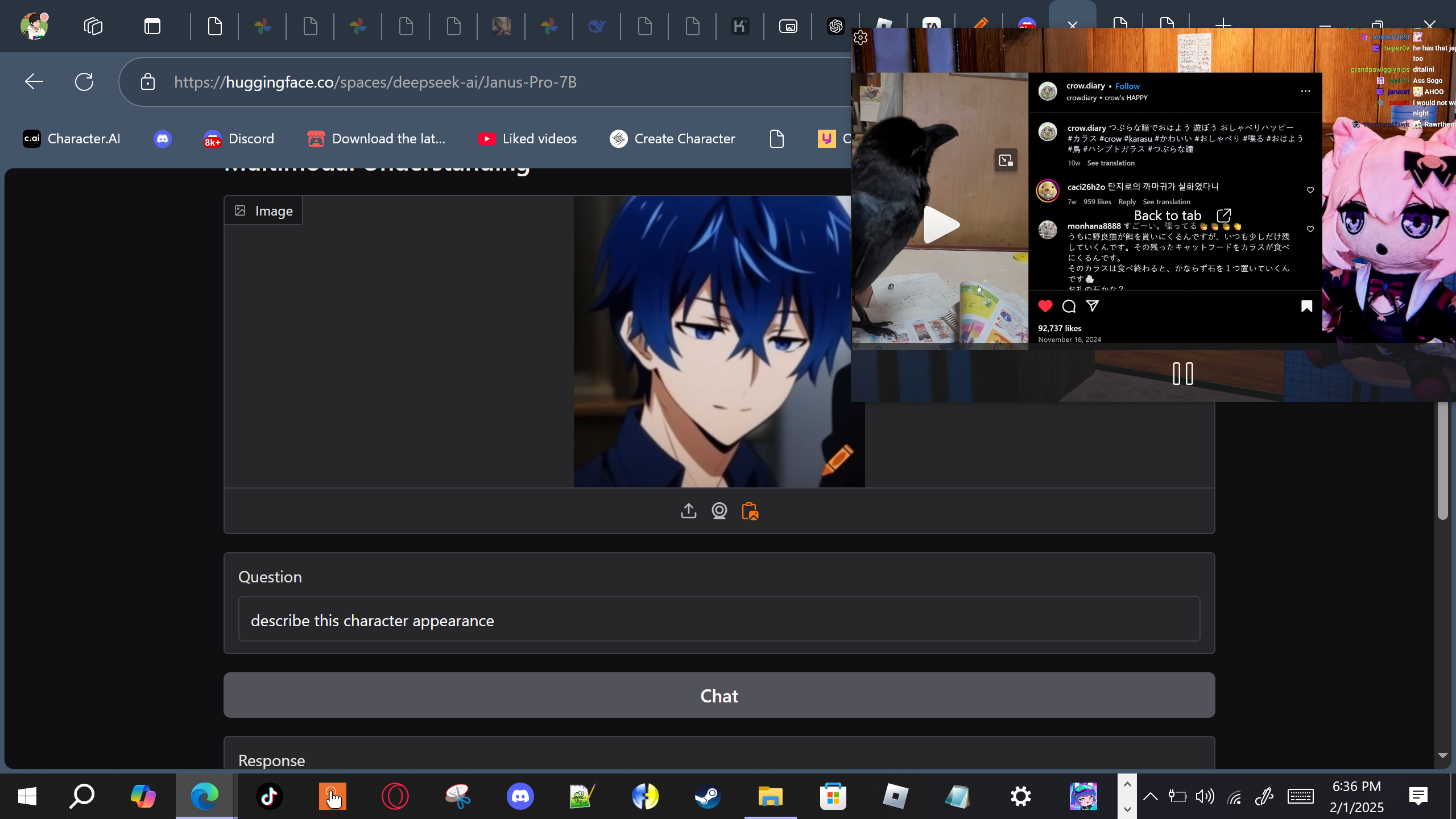Click the browser refresh button

[x=84, y=82]
